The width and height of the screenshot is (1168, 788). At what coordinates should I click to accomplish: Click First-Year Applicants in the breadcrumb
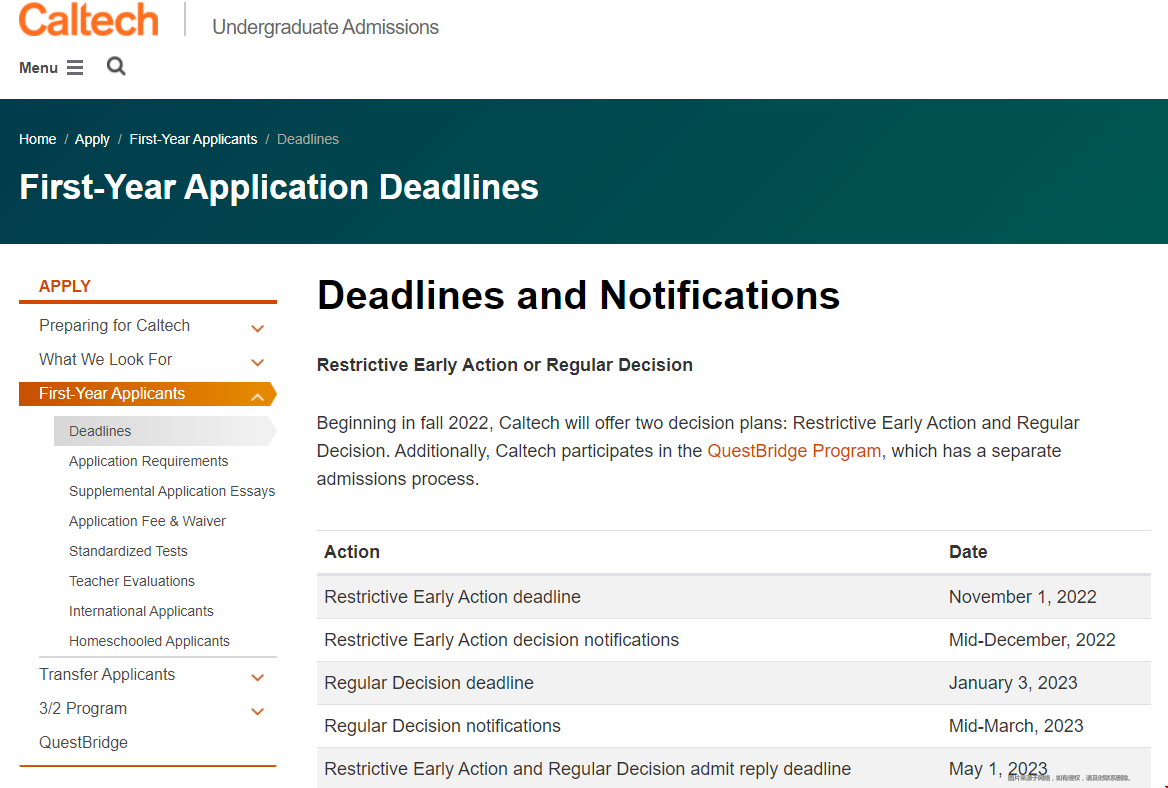point(193,139)
